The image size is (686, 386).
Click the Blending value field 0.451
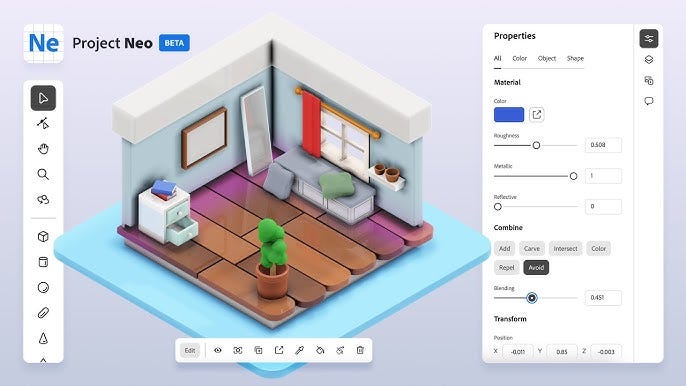pyautogui.click(x=603, y=298)
